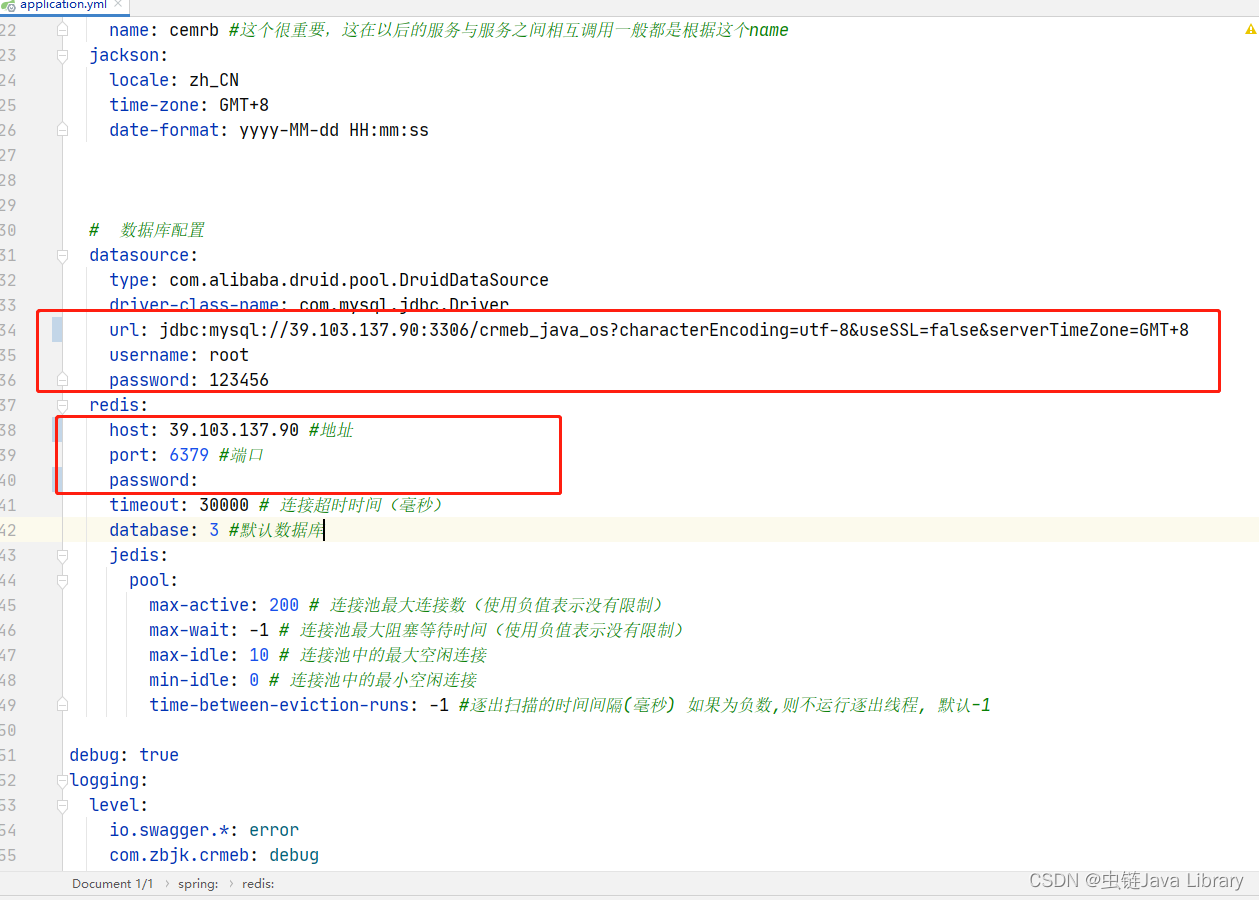Viewport: 1259px width, 900px height.
Task: Collapse the pool block fold marker
Action: coord(62,580)
